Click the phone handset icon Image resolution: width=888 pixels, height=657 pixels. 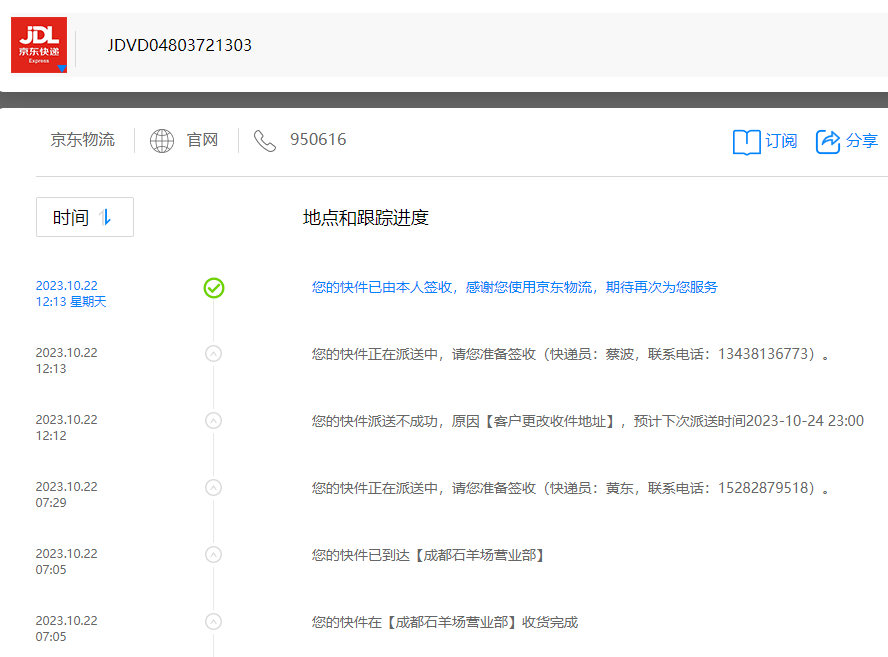pyautogui.click(x=264, y=140)
